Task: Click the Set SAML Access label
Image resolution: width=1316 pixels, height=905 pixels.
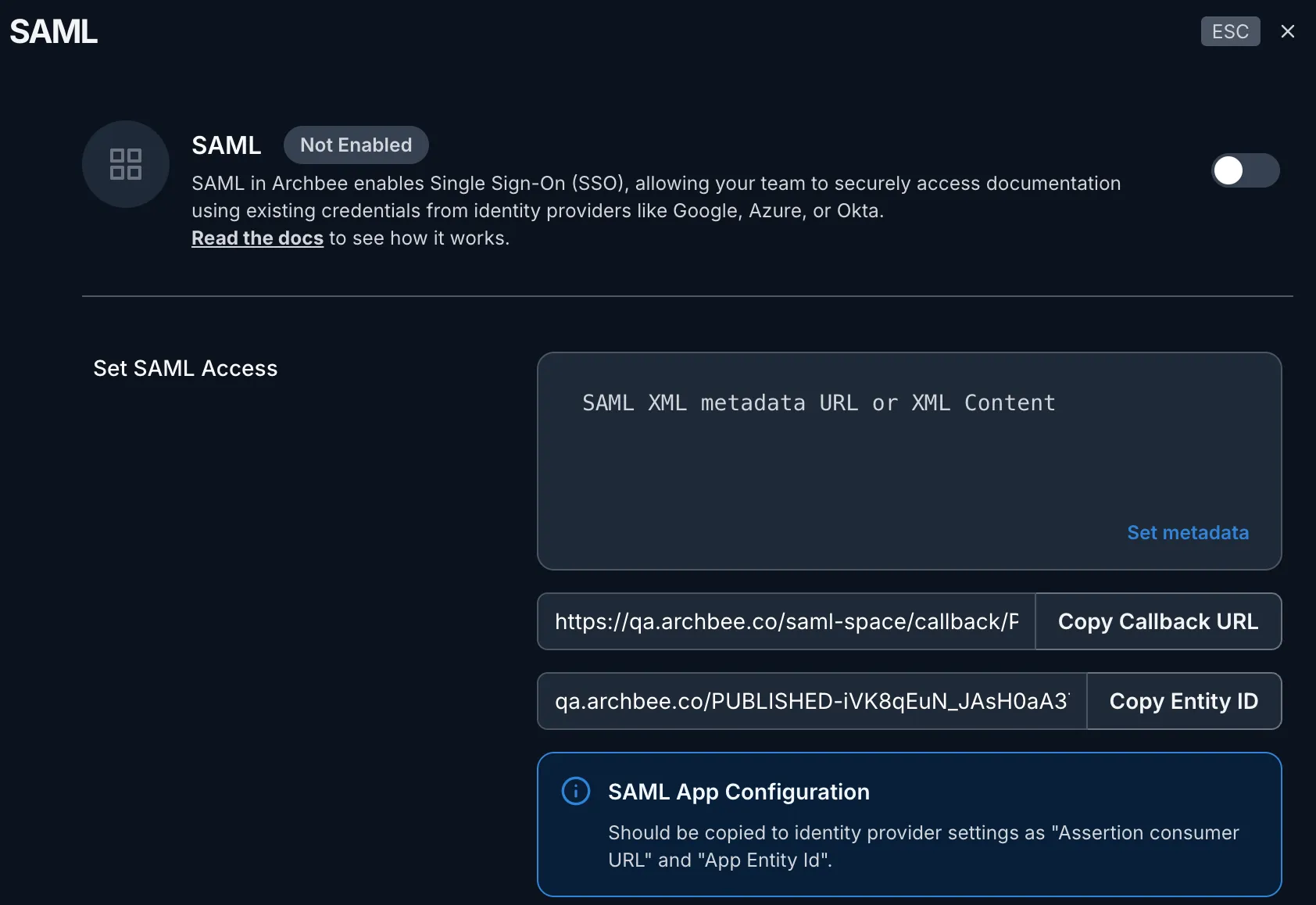Action: (x=185, y=368)
